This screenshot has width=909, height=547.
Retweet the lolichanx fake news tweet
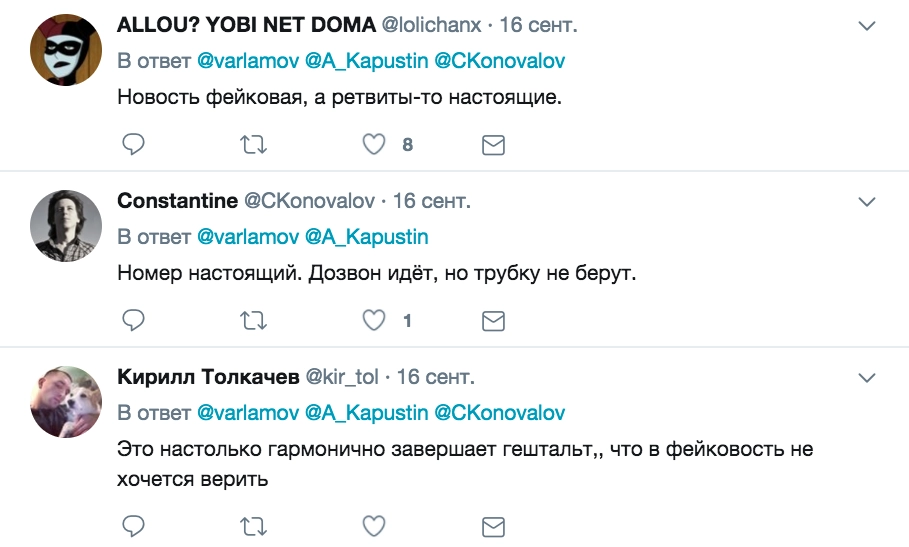254,146
